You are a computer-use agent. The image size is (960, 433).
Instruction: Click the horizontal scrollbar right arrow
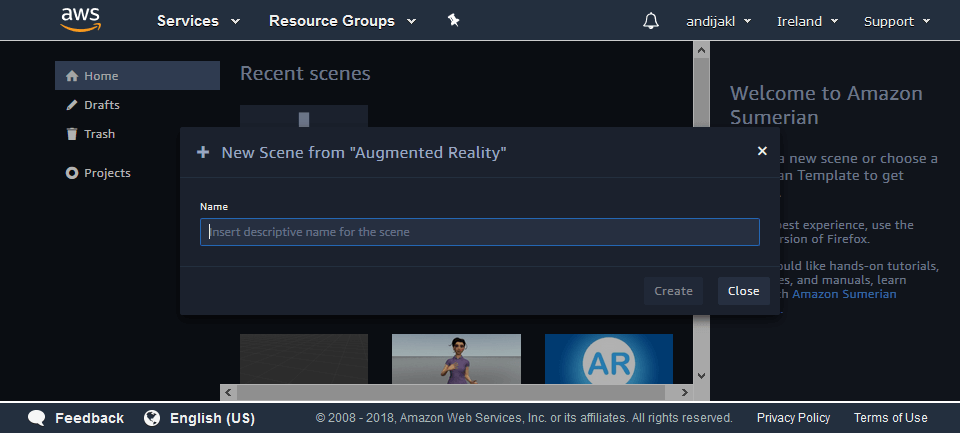click(x=685, y=392)
